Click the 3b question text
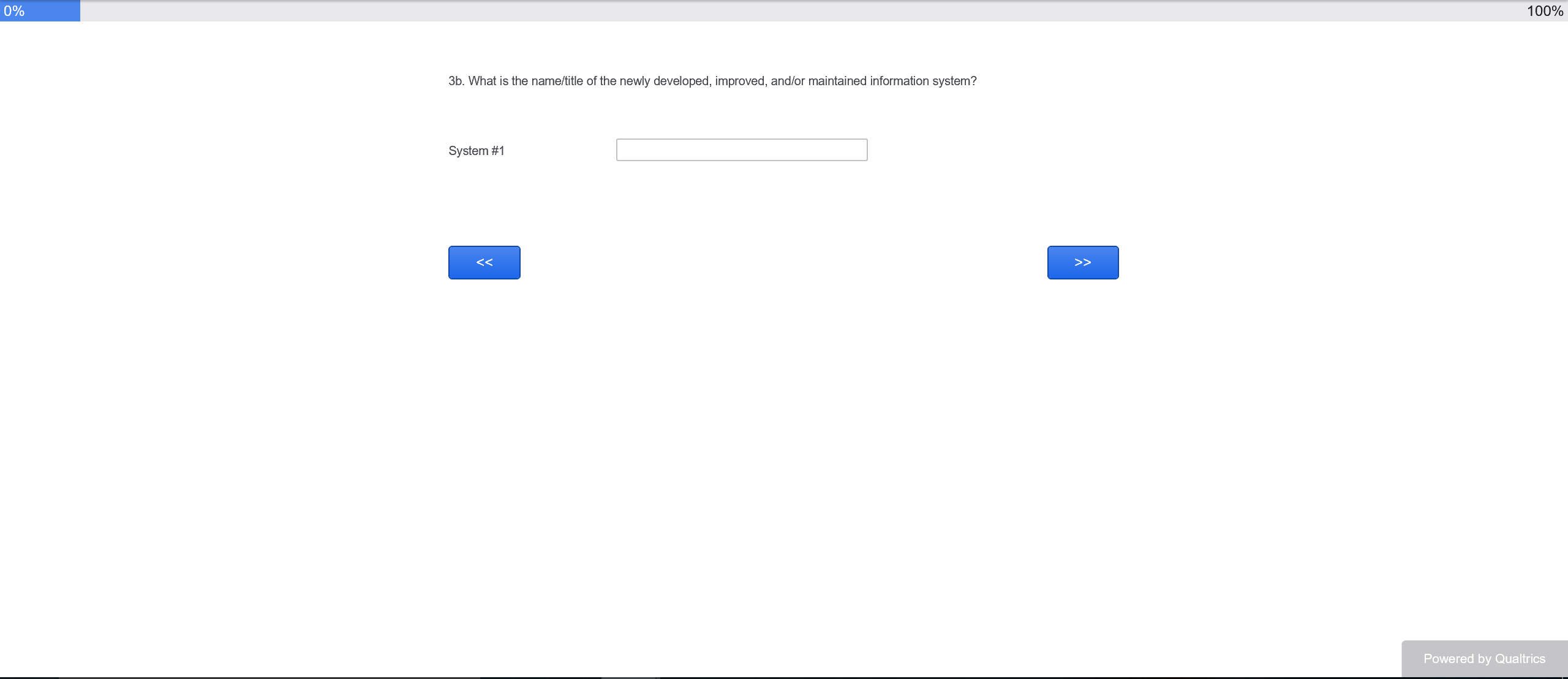The height and width of the screenshot is (679, 1568). tap(712, 81)
